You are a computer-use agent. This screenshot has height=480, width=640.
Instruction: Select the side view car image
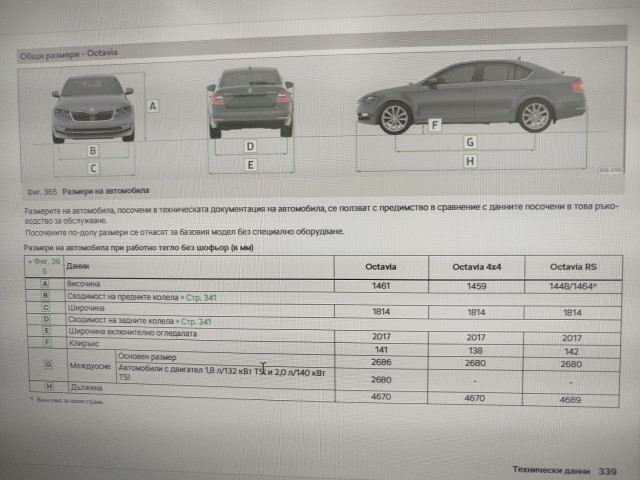471,97
